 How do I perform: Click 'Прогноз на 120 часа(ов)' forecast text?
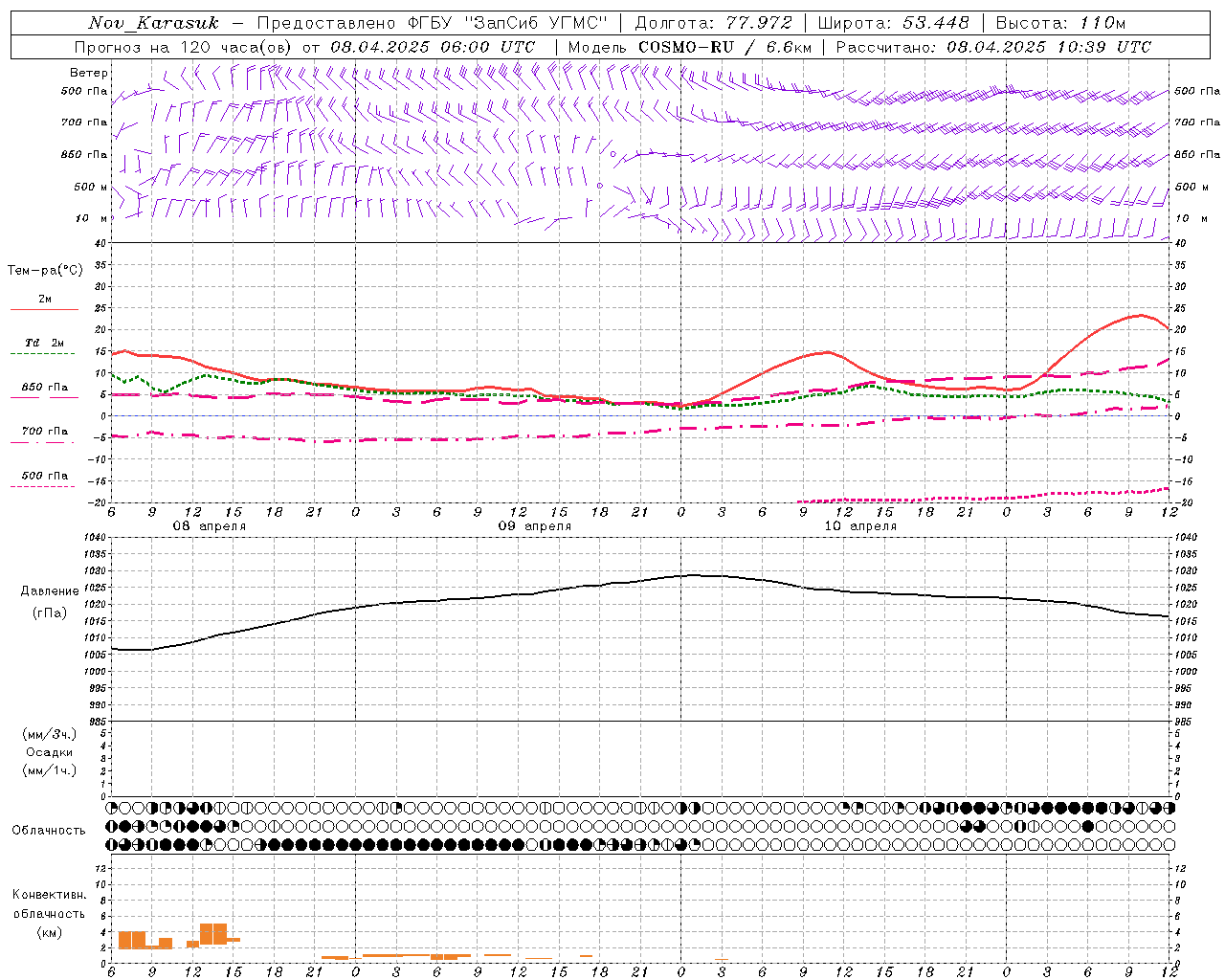tap(185, 47)
